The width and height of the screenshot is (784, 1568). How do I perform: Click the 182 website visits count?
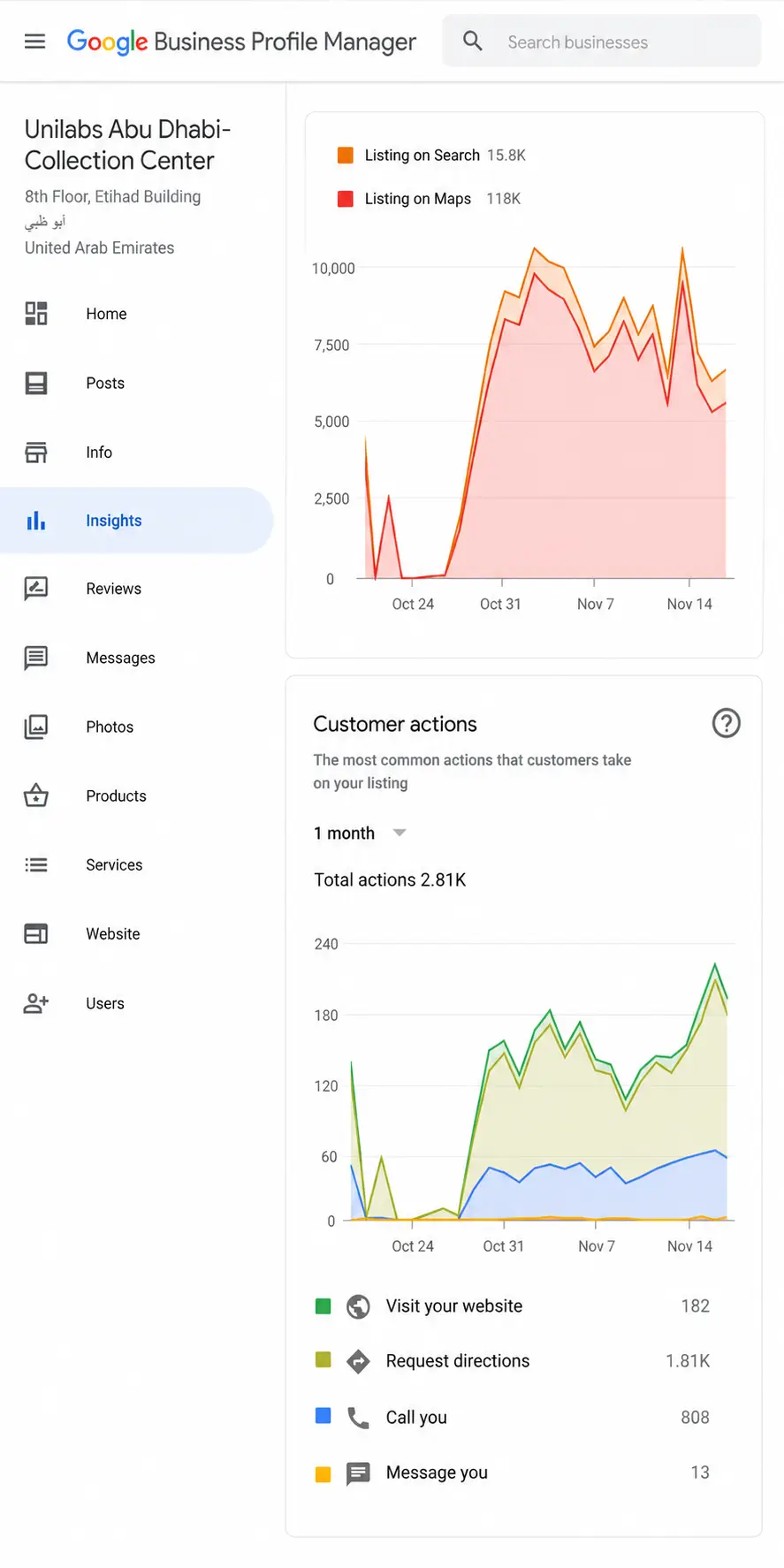pos(695,1305)
